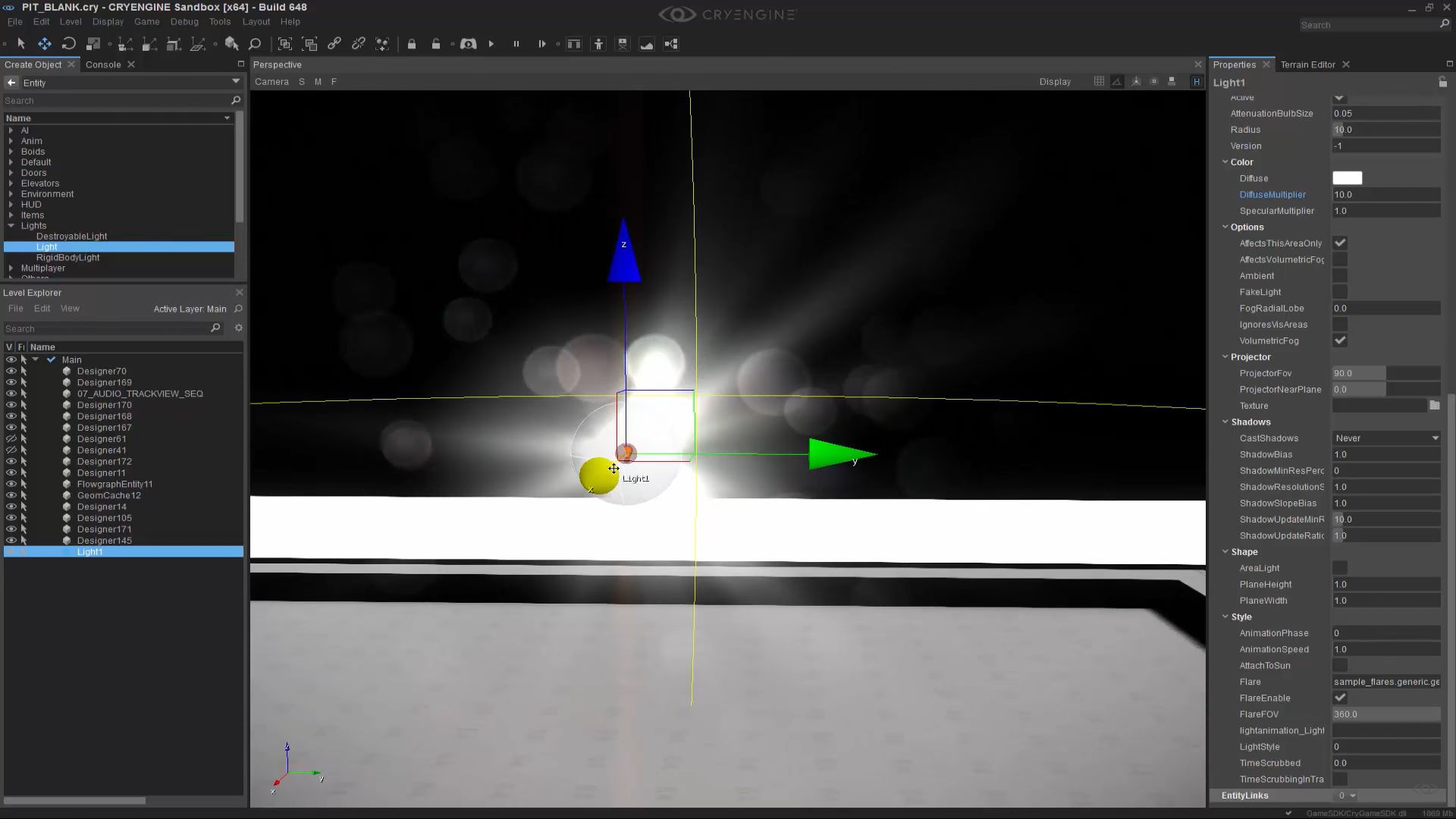
Task: Disable the VolumetricFog checkbox
Action: [1340, 341]
